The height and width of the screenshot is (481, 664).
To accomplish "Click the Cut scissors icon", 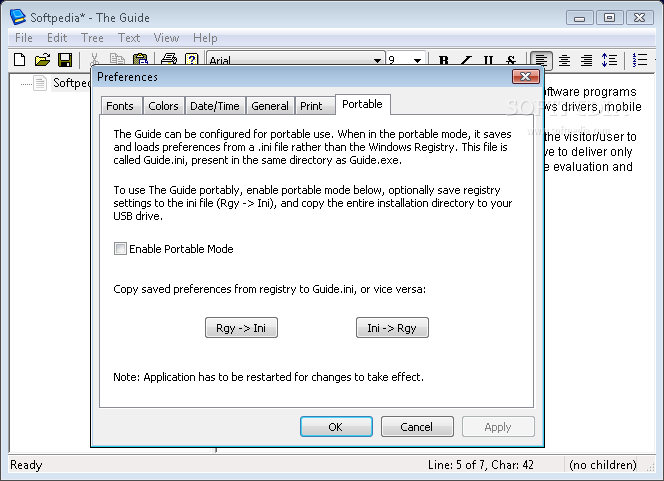I will (94, 60).
